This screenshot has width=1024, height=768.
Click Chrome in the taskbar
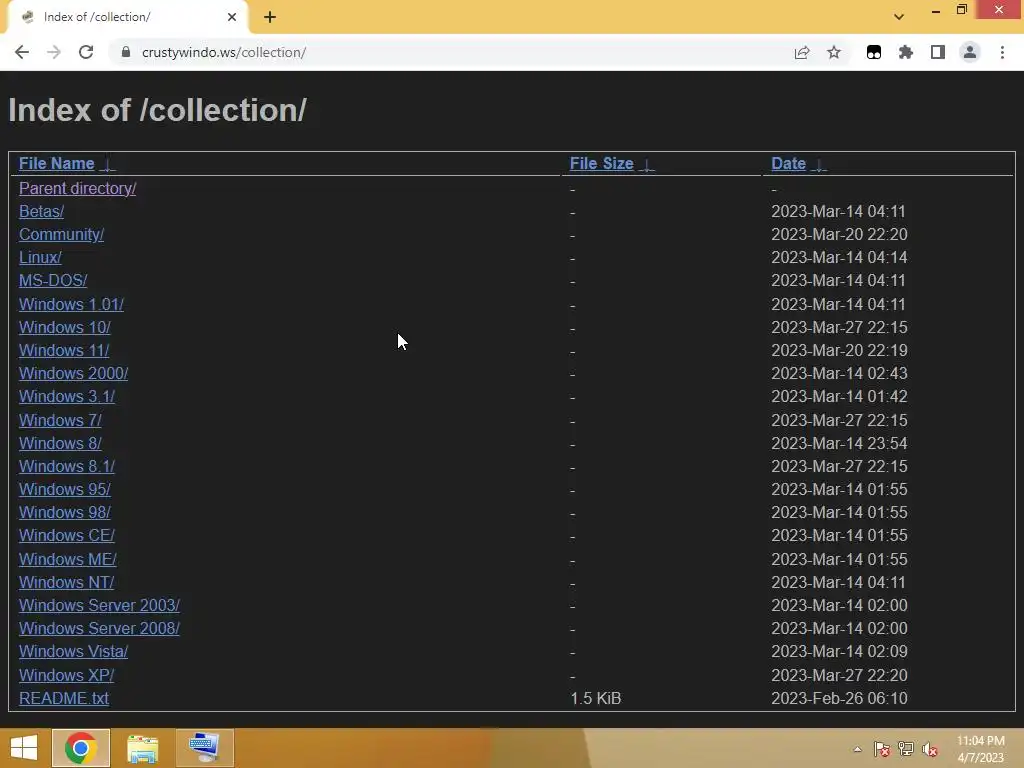pos(81,748)
